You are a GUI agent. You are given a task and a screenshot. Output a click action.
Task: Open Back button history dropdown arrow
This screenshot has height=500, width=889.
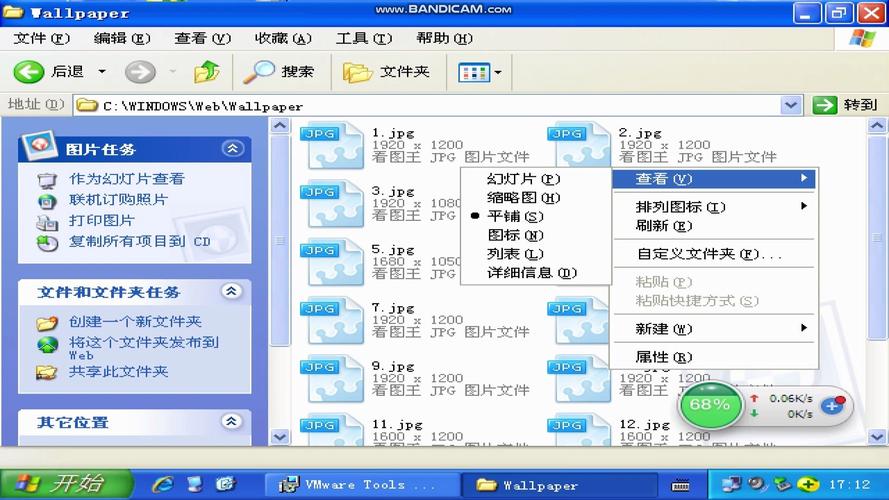[x=102, y=72]
